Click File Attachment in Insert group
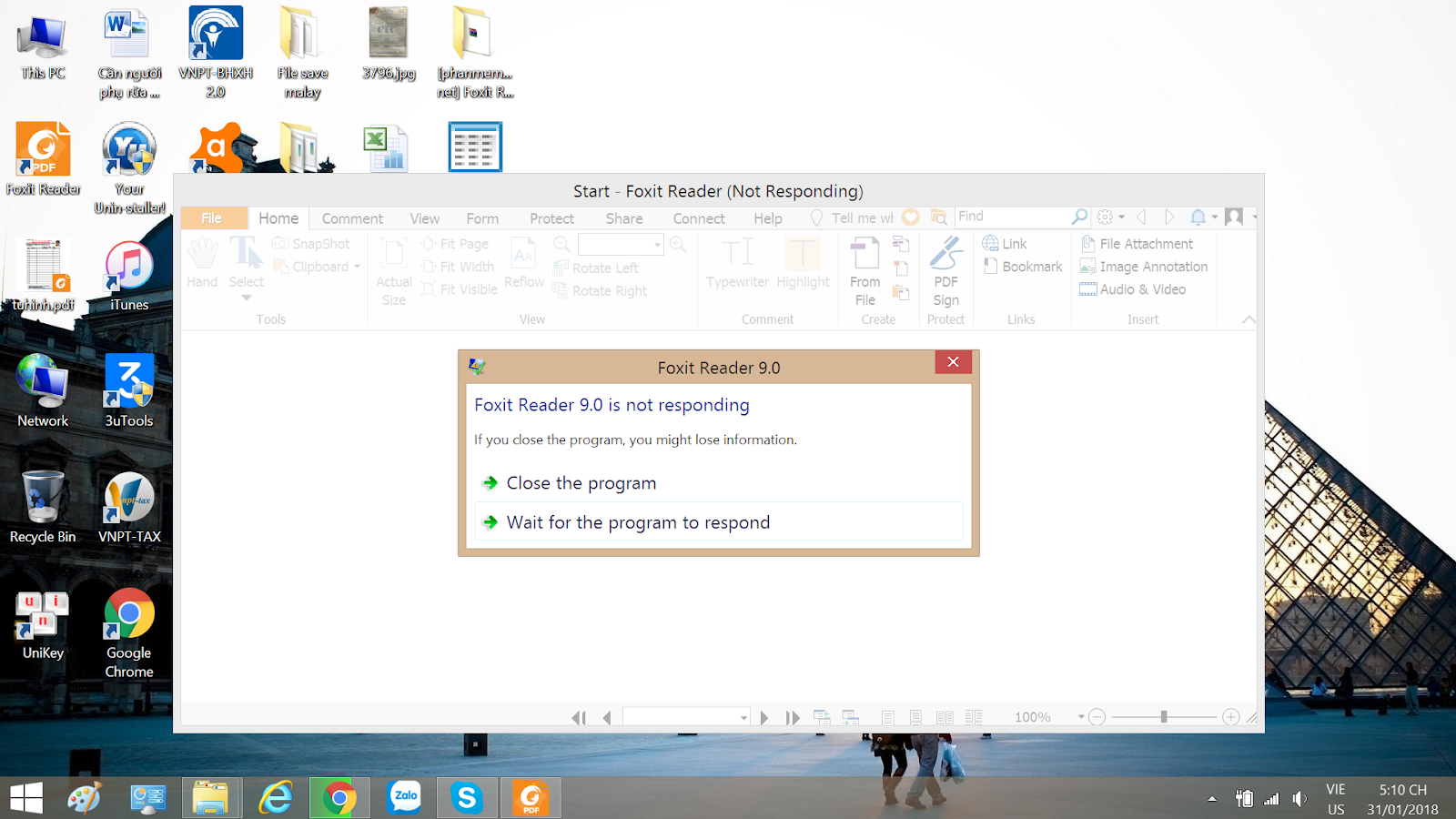The height and width of the screenshot is (819, 1456). [1137, 244]
